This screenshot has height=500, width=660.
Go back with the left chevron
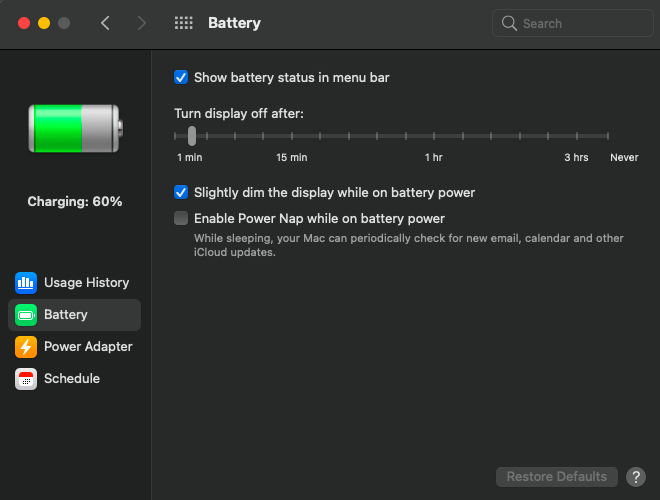[x=105, y=23]
